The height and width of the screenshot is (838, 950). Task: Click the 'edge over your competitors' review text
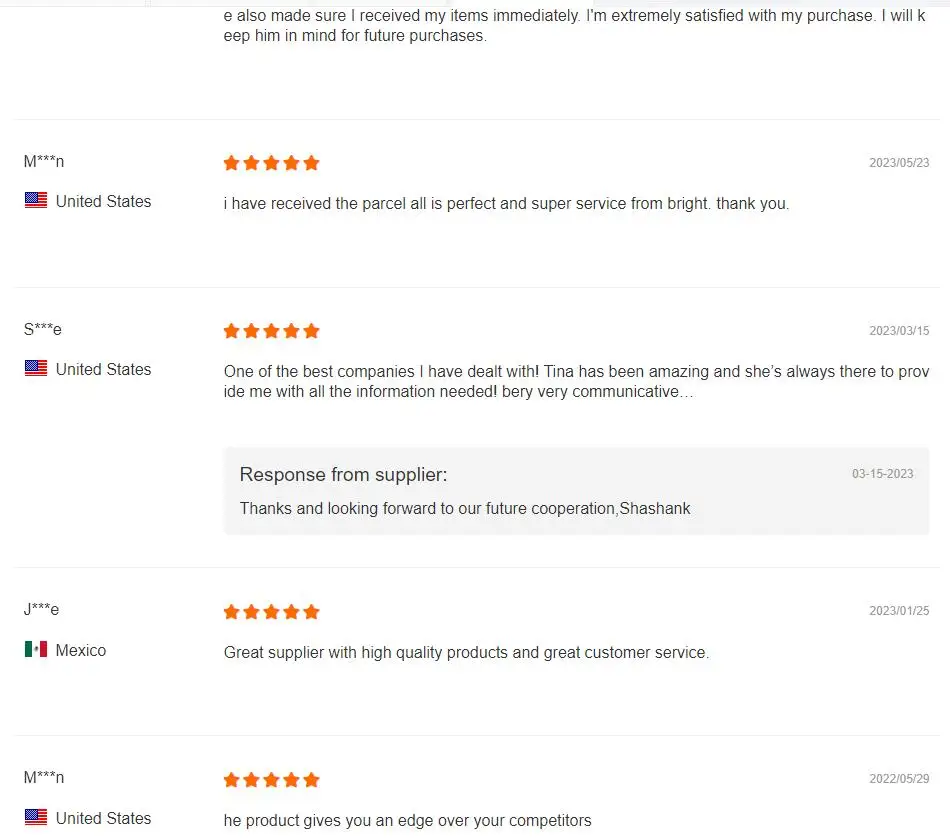point(407,821)
